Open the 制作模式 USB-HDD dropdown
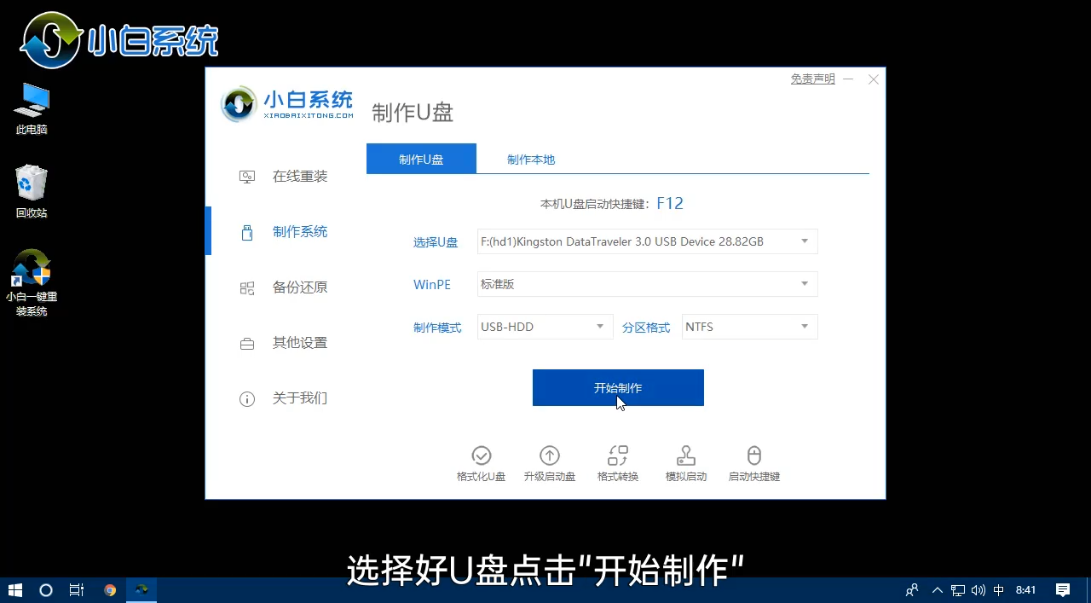This screenshot has height=603, width=1091. (545, 327)
